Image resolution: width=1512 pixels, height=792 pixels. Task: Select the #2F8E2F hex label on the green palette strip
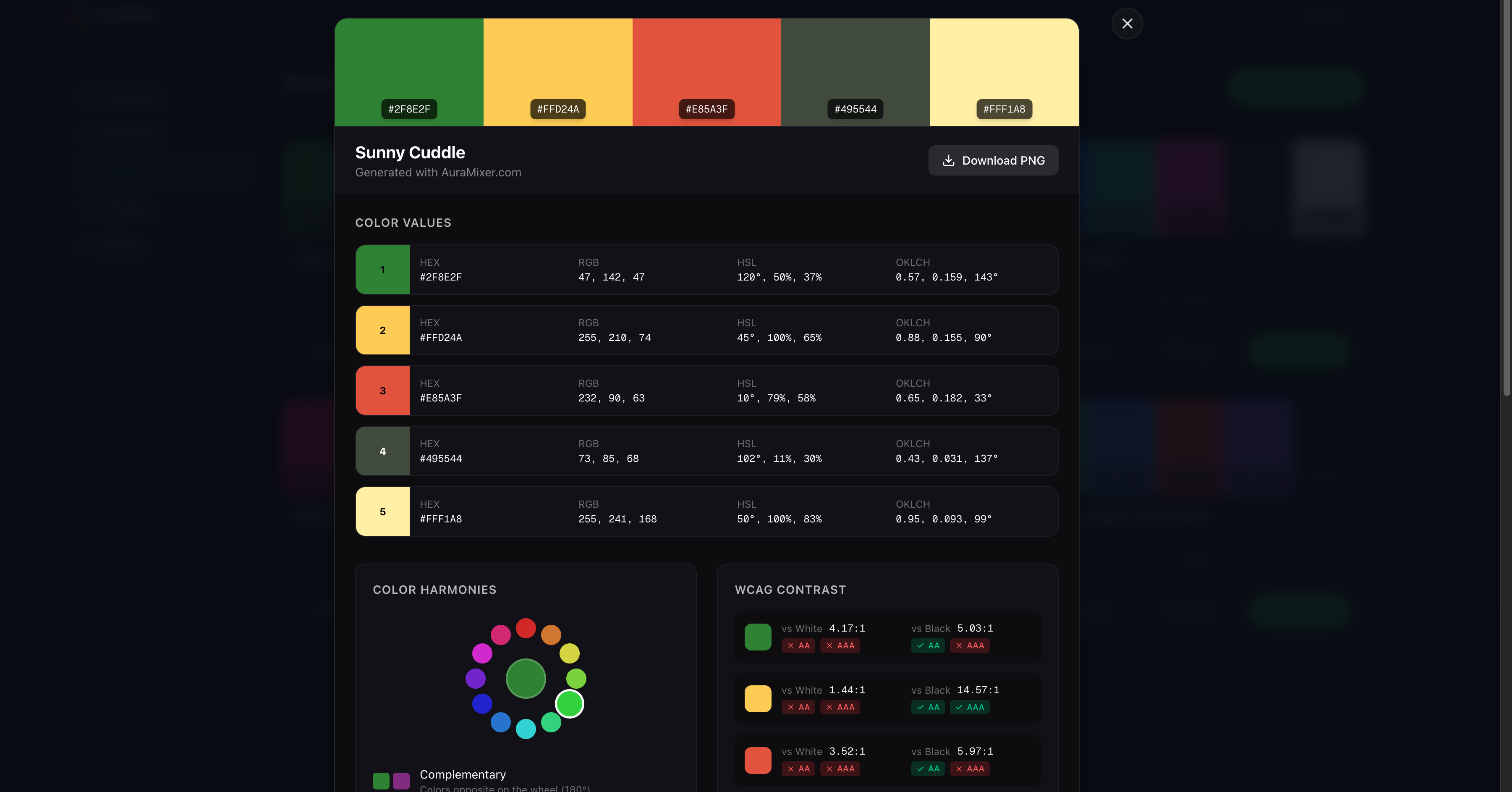[408, 109]
